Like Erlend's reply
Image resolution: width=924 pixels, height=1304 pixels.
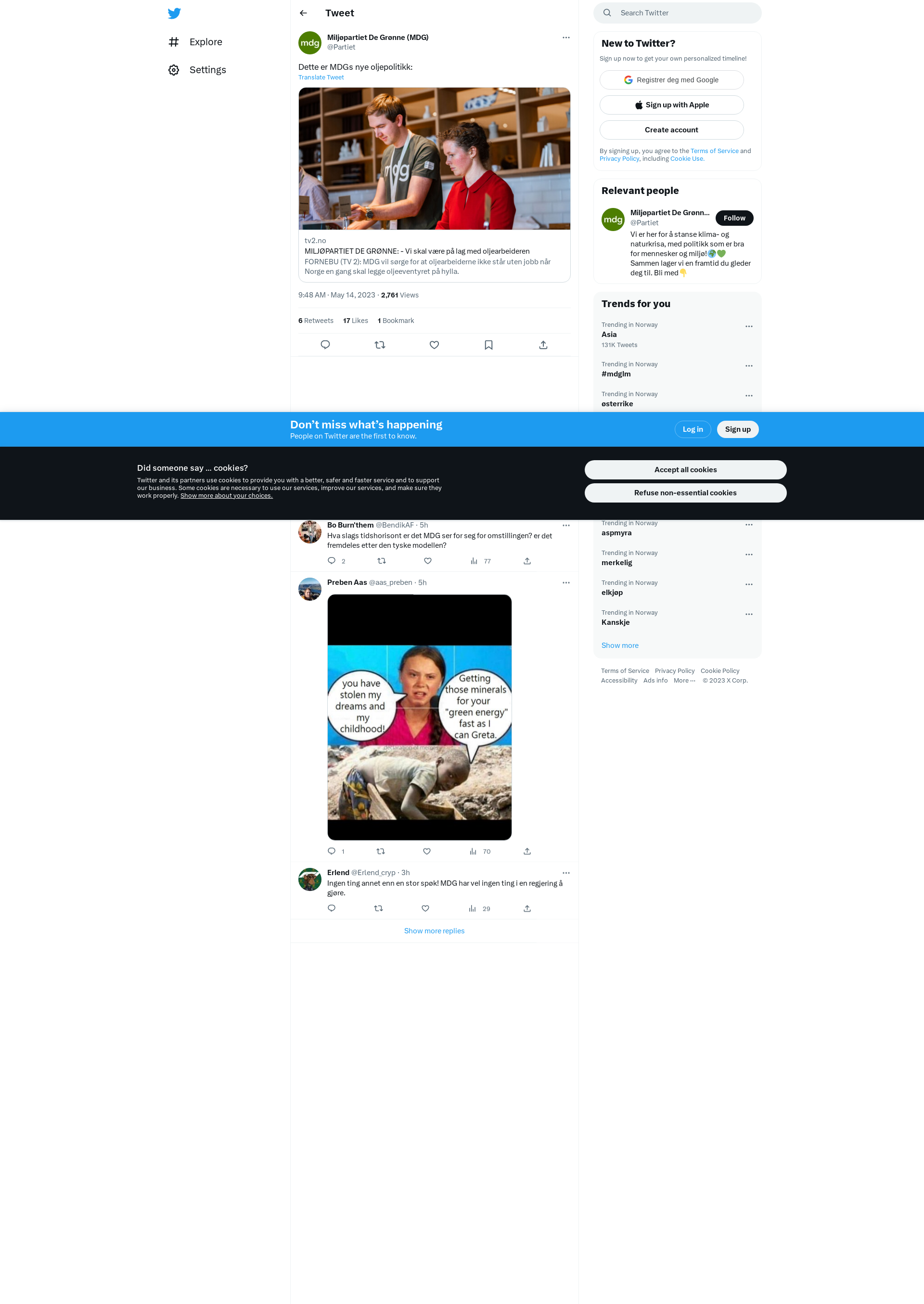(x=425, y=909)
